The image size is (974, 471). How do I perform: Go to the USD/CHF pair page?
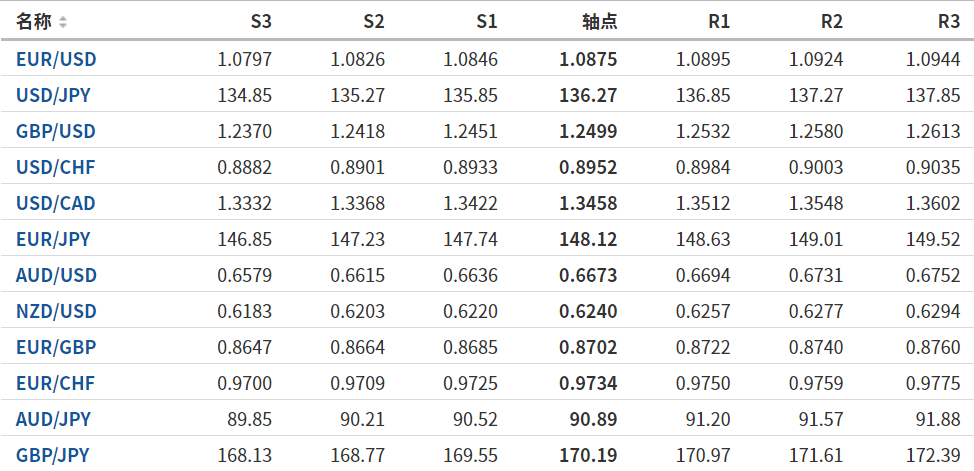click(x=55, y=167)
